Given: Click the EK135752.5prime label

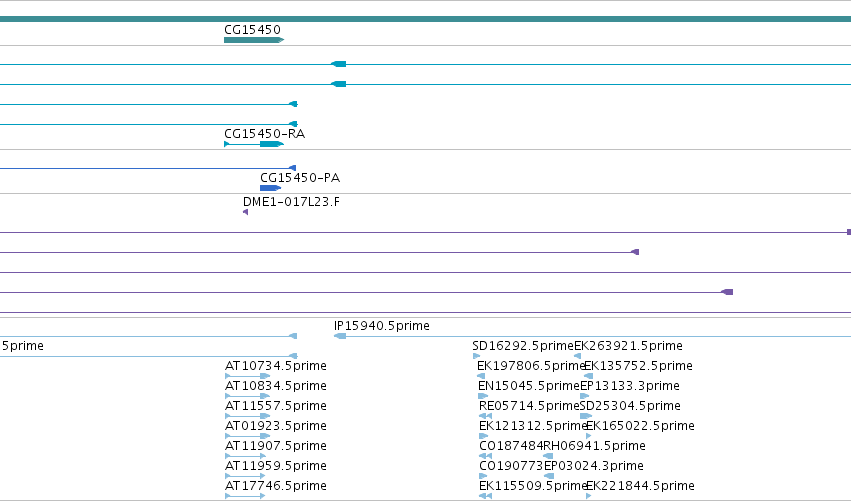Looking at the screenshot, I should [638, 366].
